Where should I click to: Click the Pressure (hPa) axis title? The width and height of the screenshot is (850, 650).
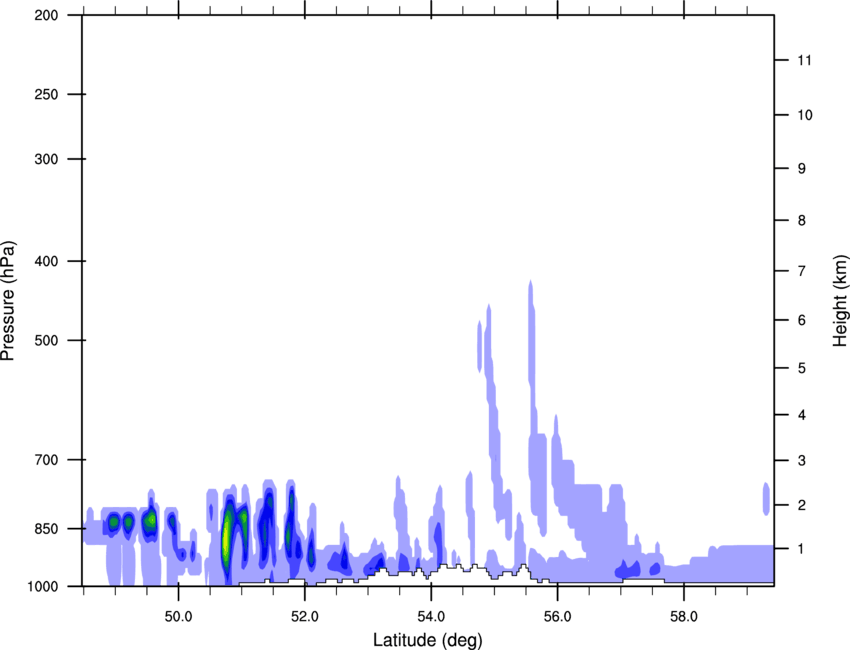(8, 301)
